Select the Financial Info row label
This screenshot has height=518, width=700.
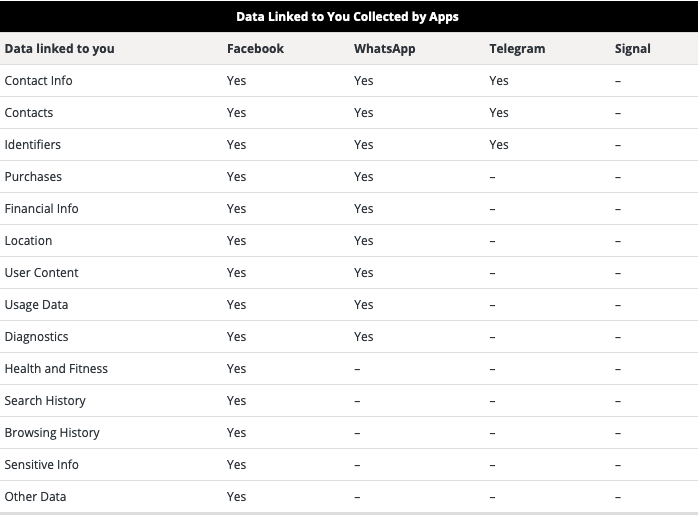click(x=42, y=209)
